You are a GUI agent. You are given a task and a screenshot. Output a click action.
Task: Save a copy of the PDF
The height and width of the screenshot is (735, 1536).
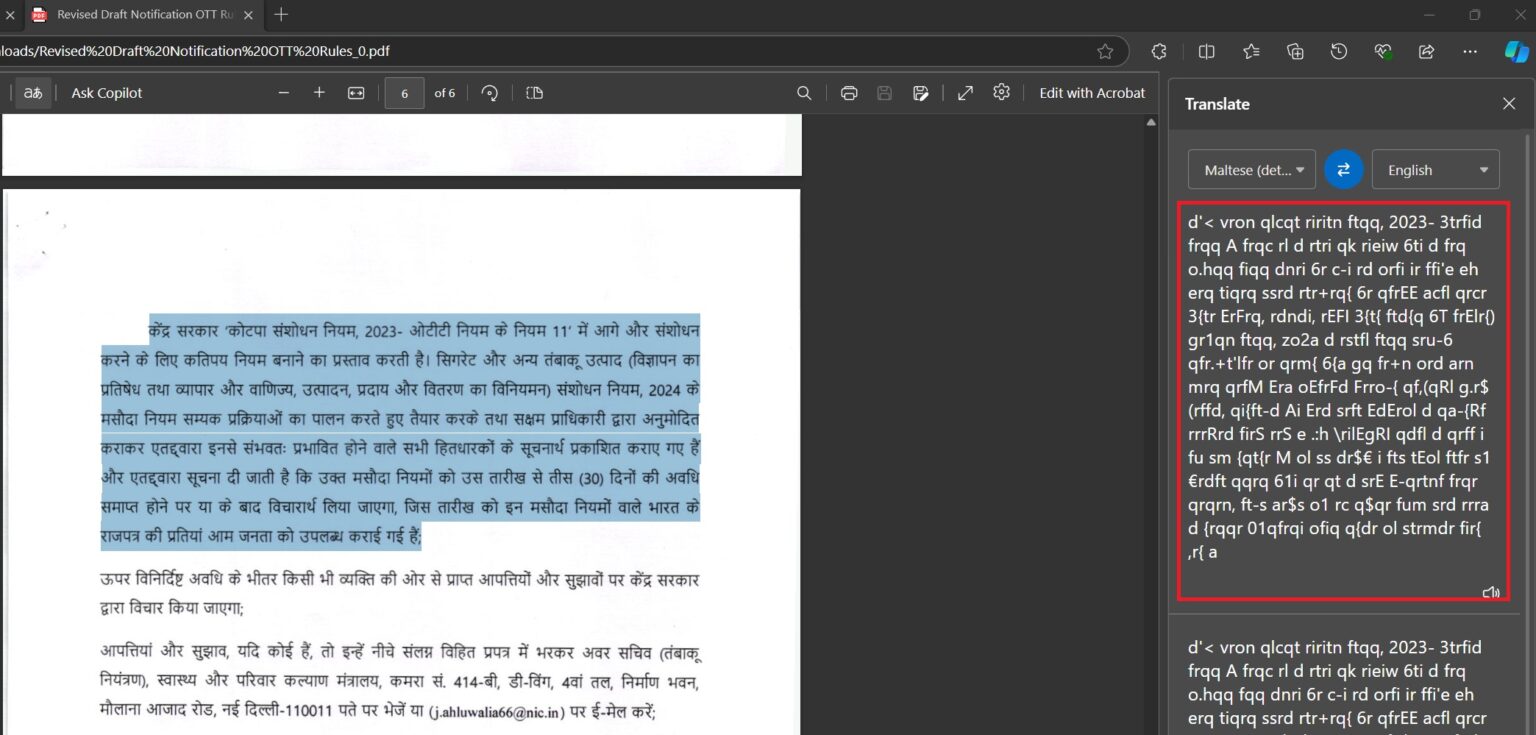(x=884, y=92)
